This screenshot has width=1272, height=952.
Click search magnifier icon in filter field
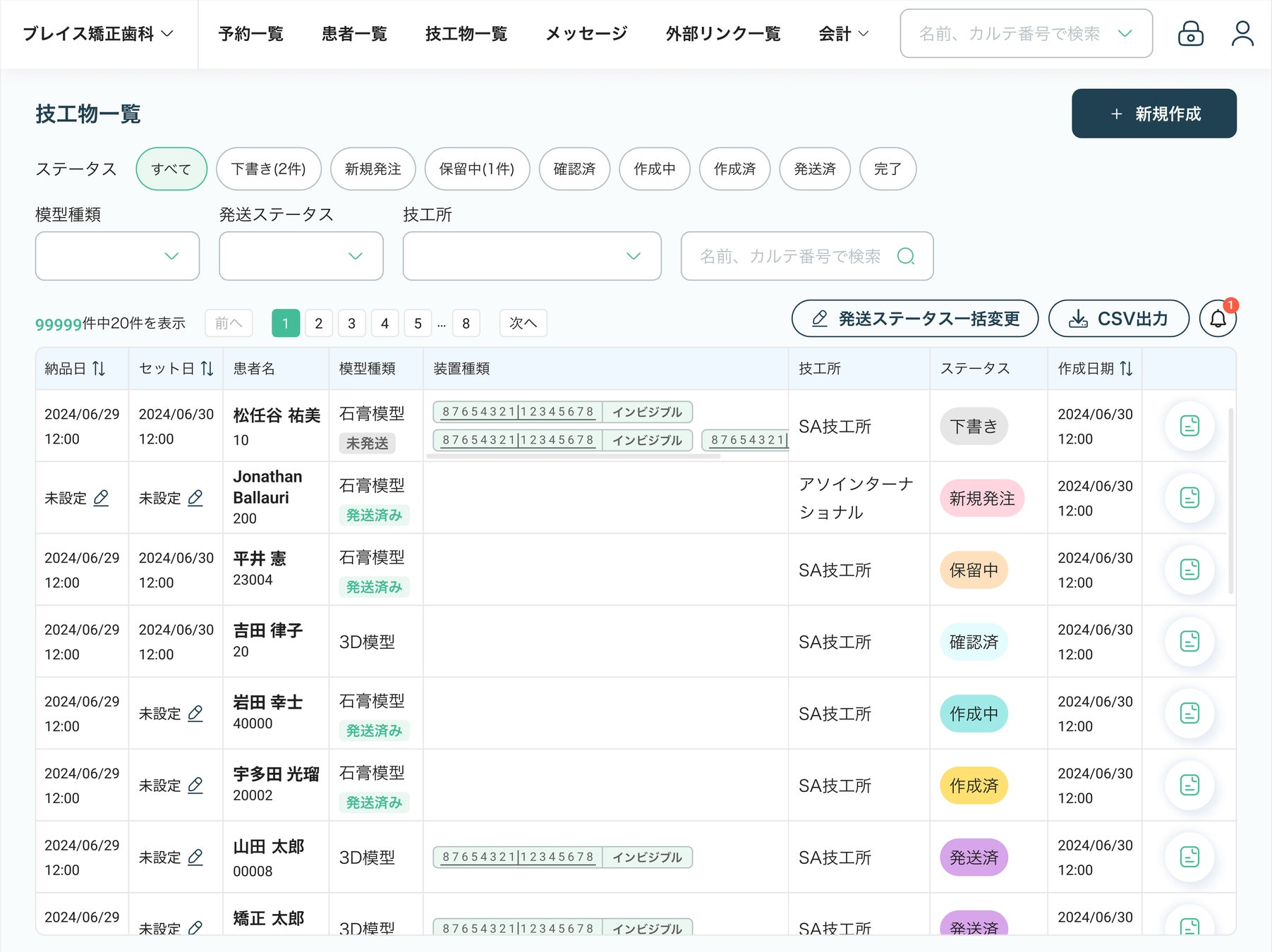906,256
